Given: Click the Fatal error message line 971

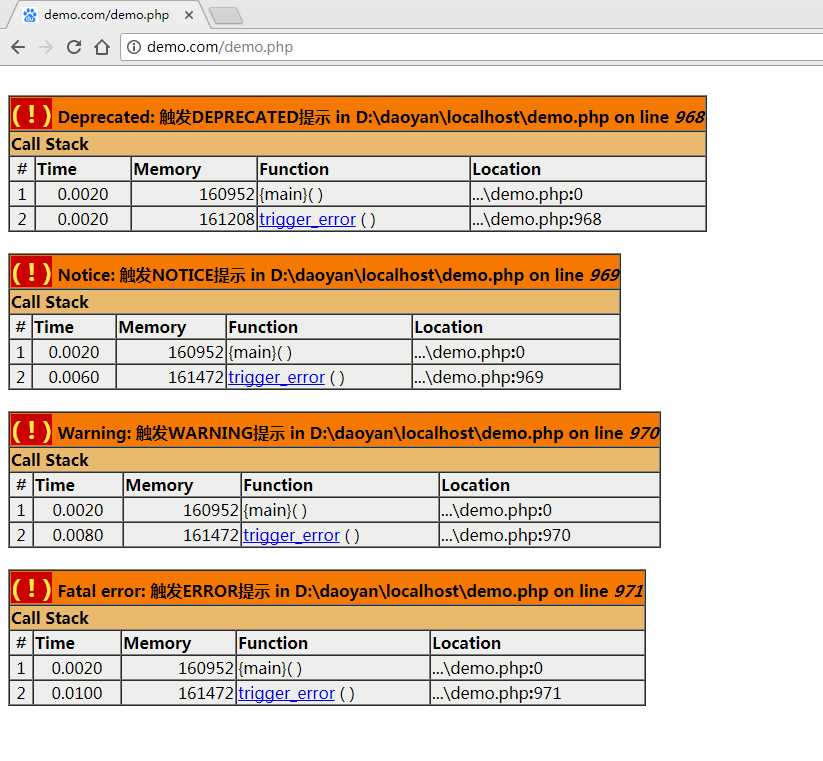Looking at the screenshot, I should (350, 590).
